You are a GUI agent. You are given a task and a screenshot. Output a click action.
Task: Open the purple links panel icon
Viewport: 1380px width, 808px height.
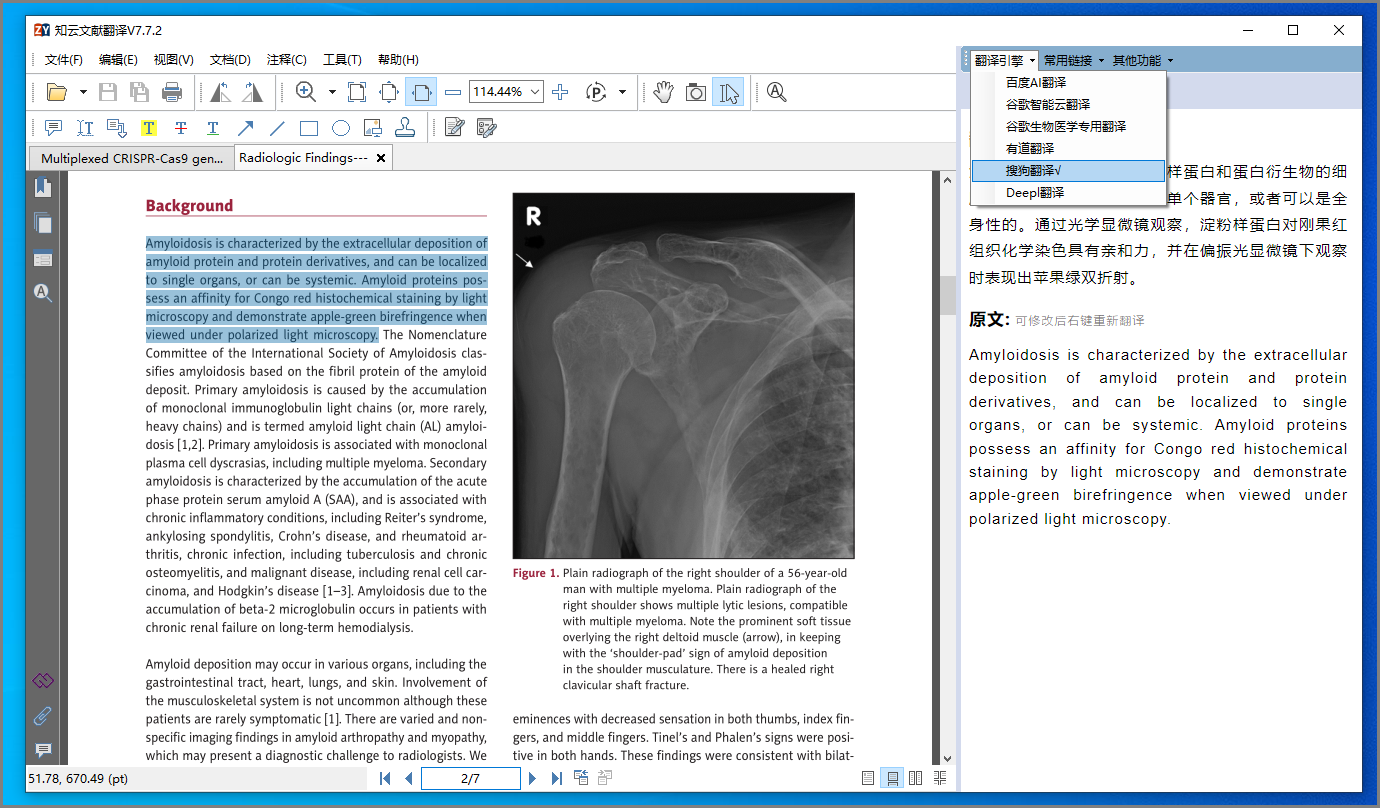tap(43, 681)
